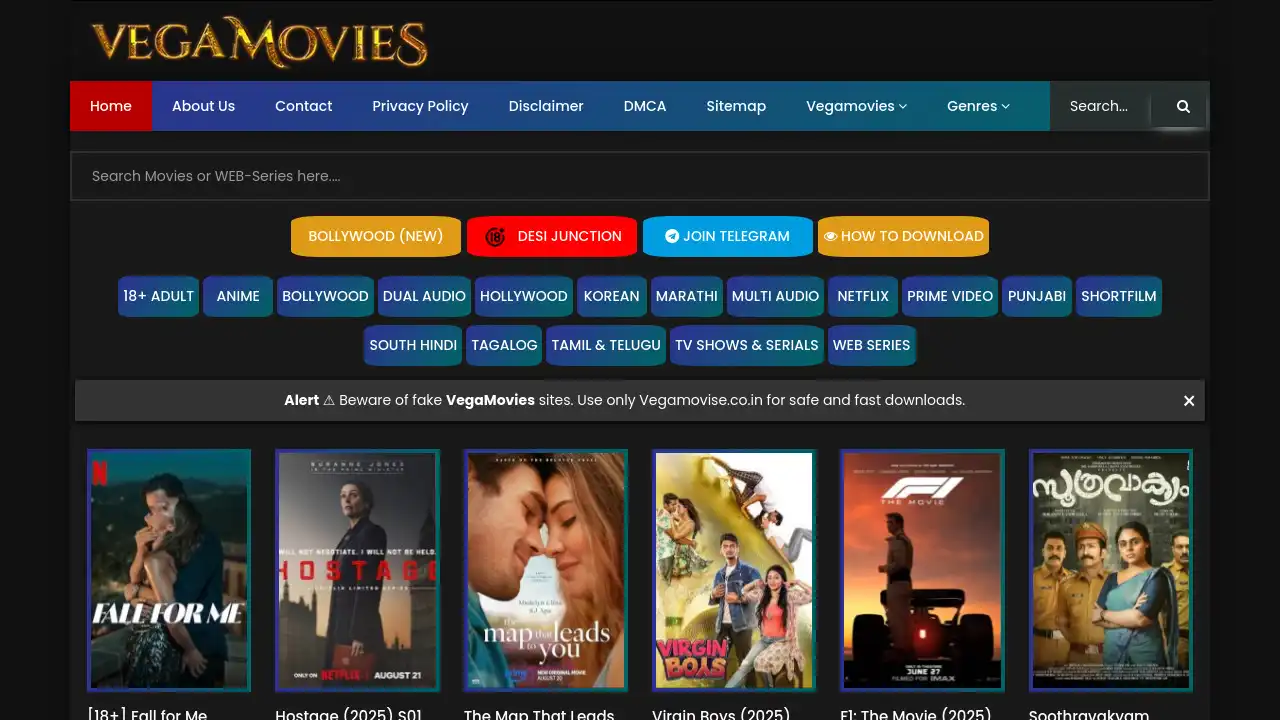Open the DMCA page
1280x720 pixels.
(645, 106)
